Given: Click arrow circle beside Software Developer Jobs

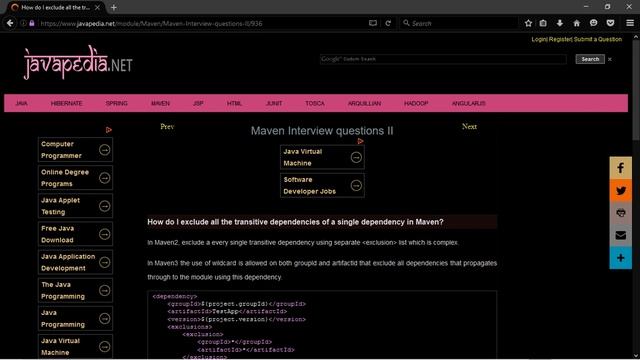Looking at the screenshot, I should point(356,185).
